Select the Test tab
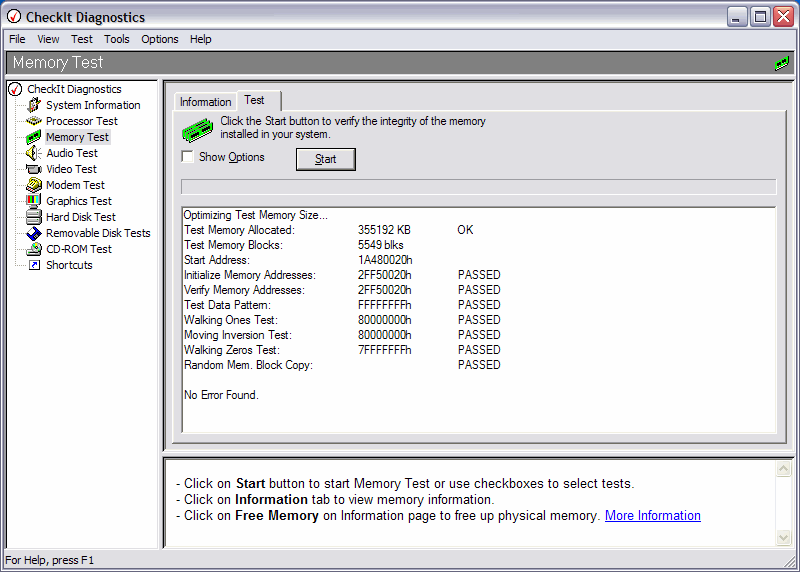800x572 pixels. (258, 100)
